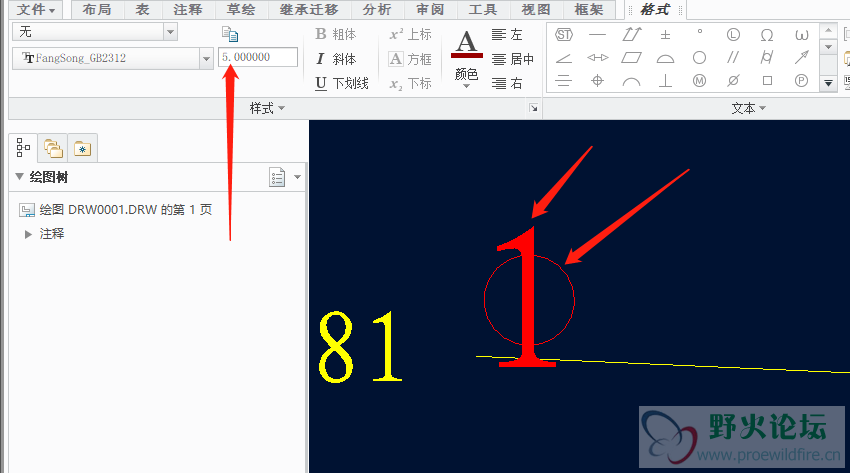Toggle bold 粗体 formatting

point(336,34)
